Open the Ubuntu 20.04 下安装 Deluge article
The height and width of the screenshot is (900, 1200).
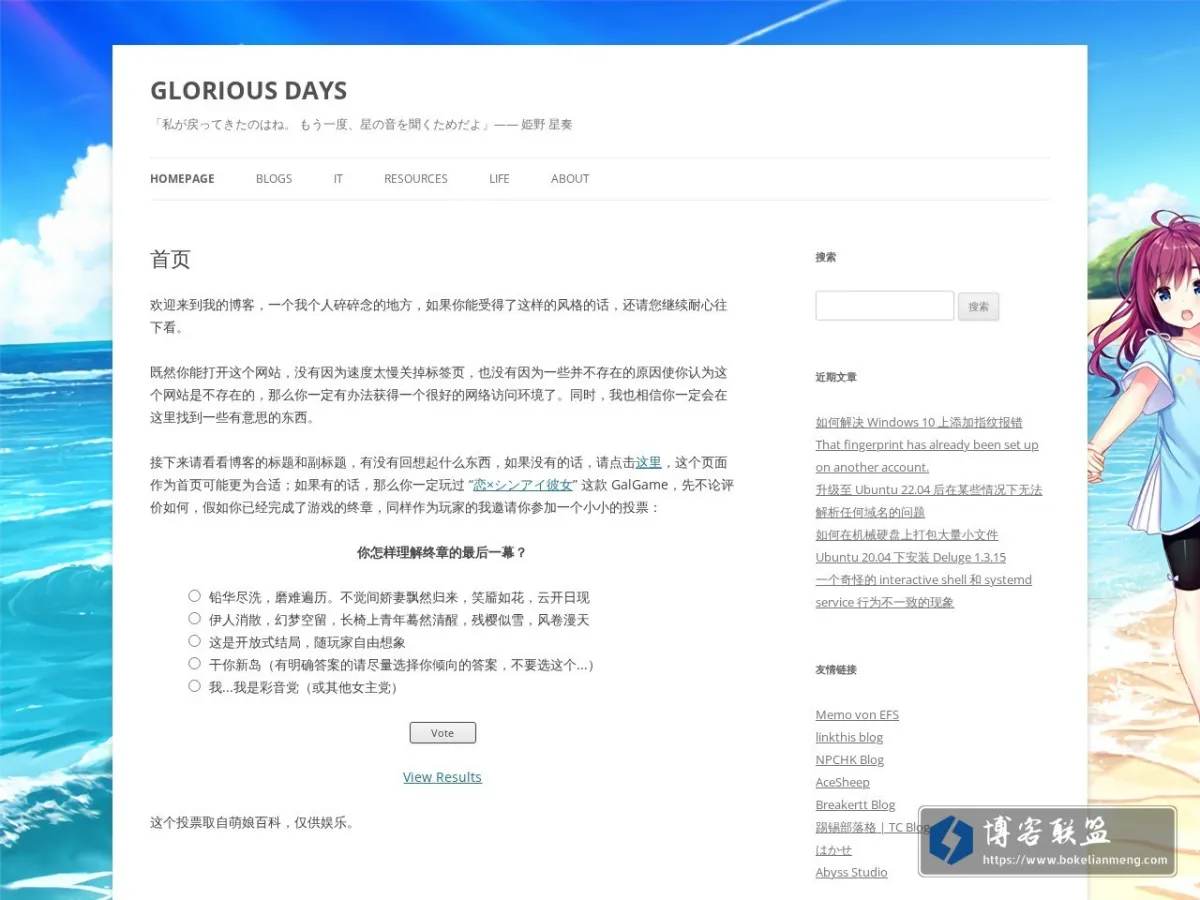[911, 557]
